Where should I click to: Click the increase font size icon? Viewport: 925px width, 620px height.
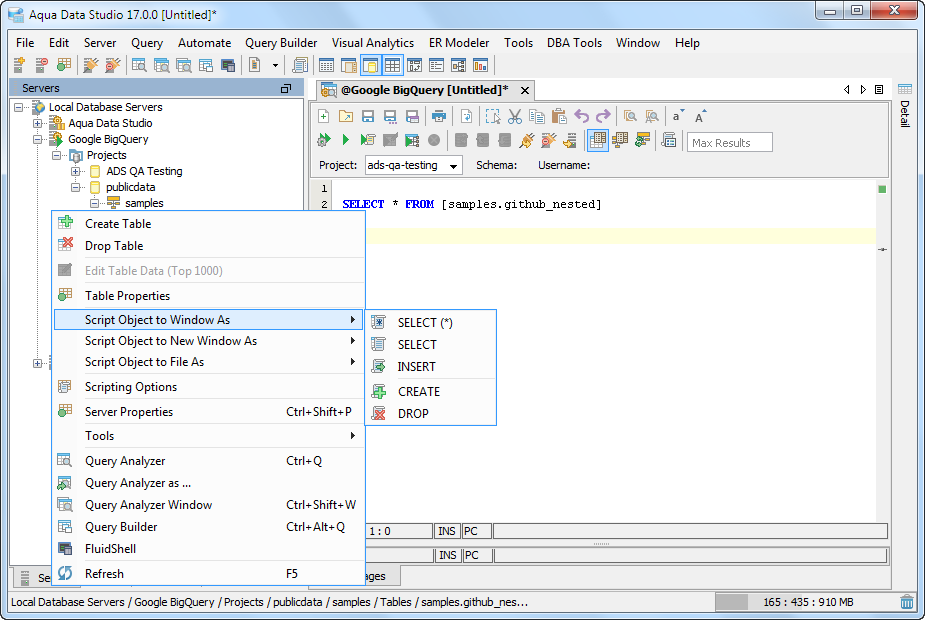click(700, 116)
